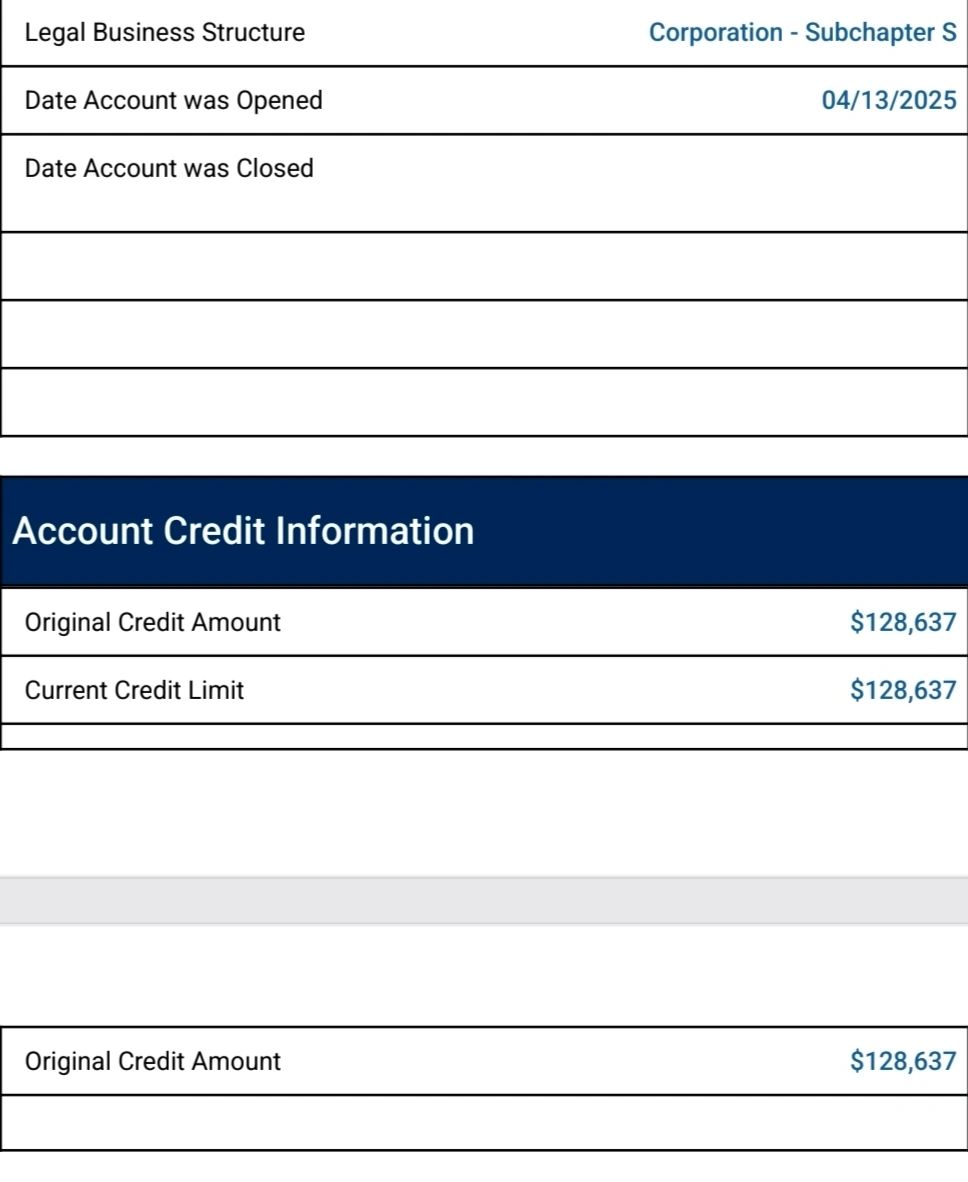968x1182 pixels.
Task: Click the white space between Current Credit Limit table and gray bar
Action: tap(484, 813)
